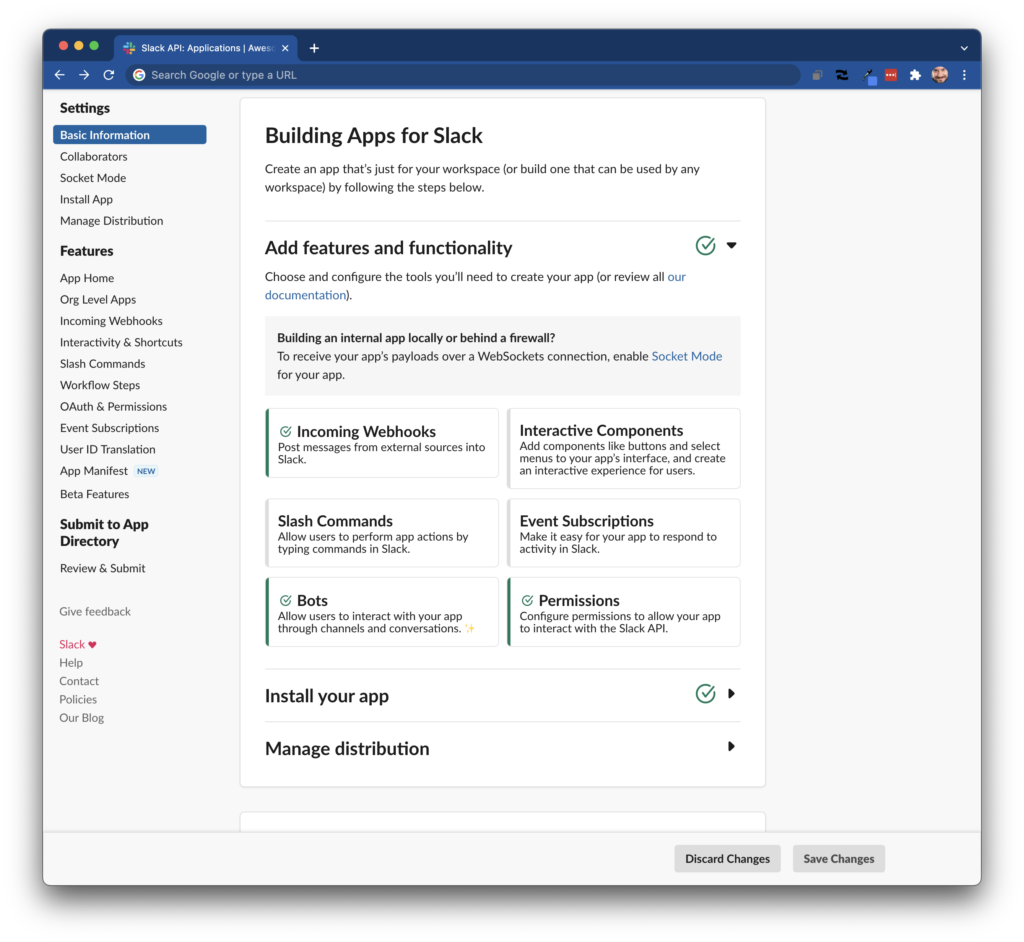This screenshot has width=1024, height=942.
Task: Click the Save Changes button
Action: click(x=839, y=858)
